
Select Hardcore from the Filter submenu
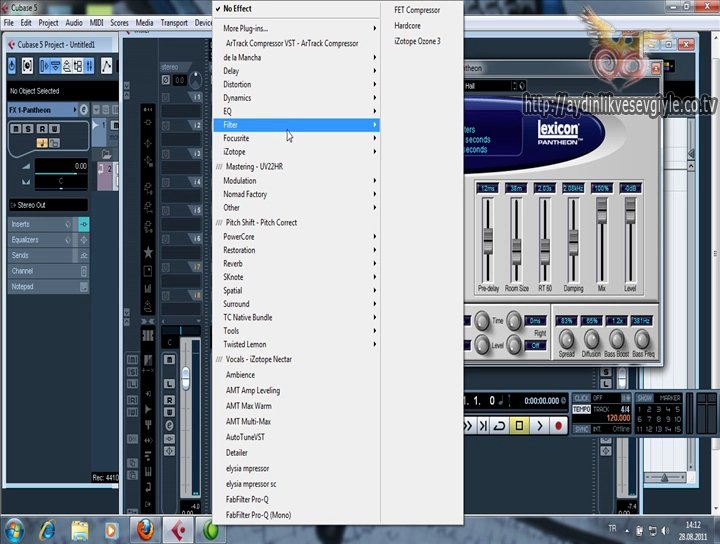tap(407, 25)
